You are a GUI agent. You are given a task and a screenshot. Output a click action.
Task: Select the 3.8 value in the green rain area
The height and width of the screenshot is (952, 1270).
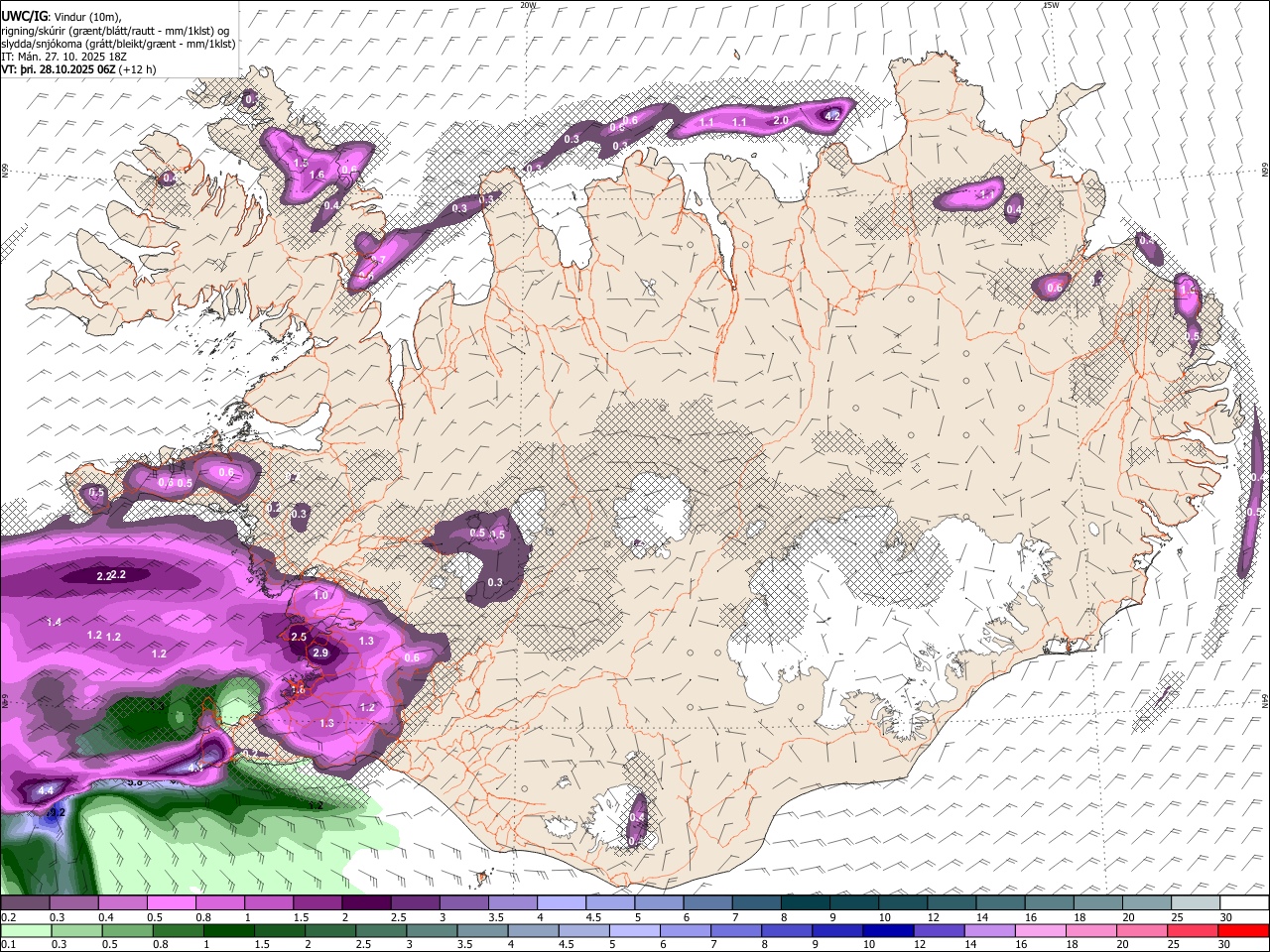[x=136, y=782]
